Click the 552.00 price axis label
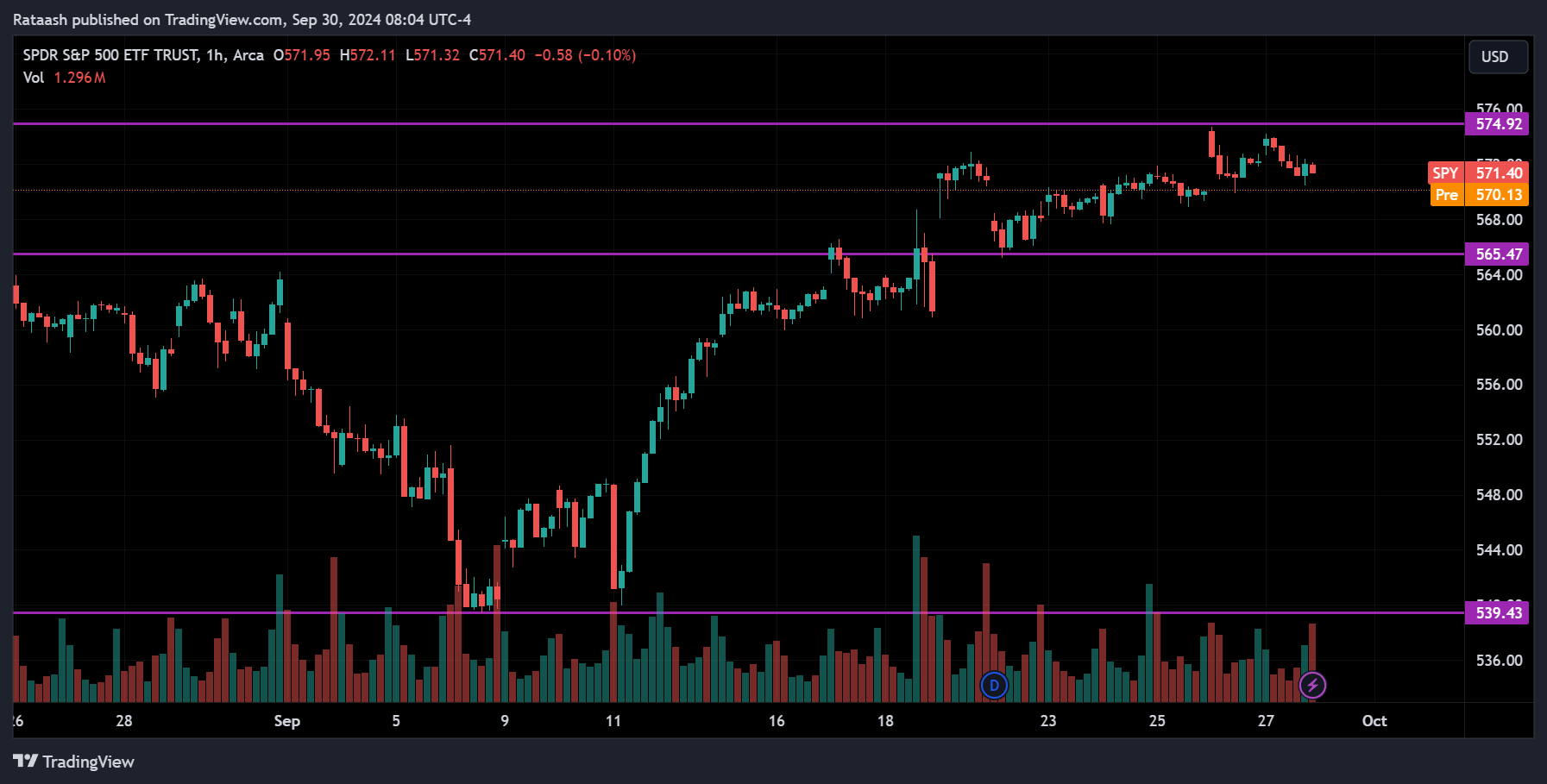 point(1499,440)
